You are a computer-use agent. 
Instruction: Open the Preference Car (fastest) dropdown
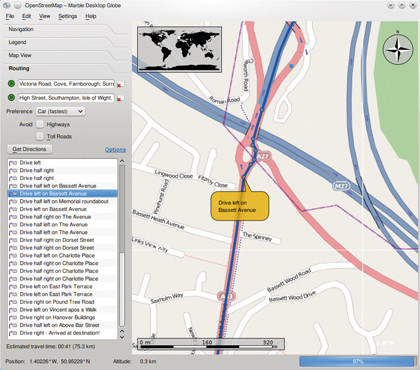(60, 111)
